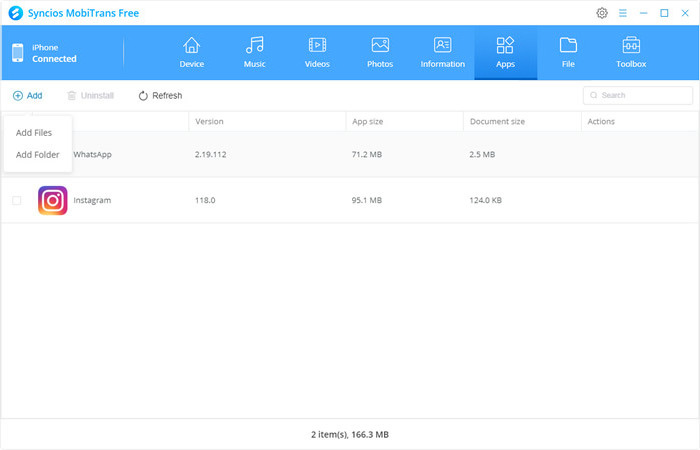Open the File tab
The image size is (700, 450).
(568, 53)
